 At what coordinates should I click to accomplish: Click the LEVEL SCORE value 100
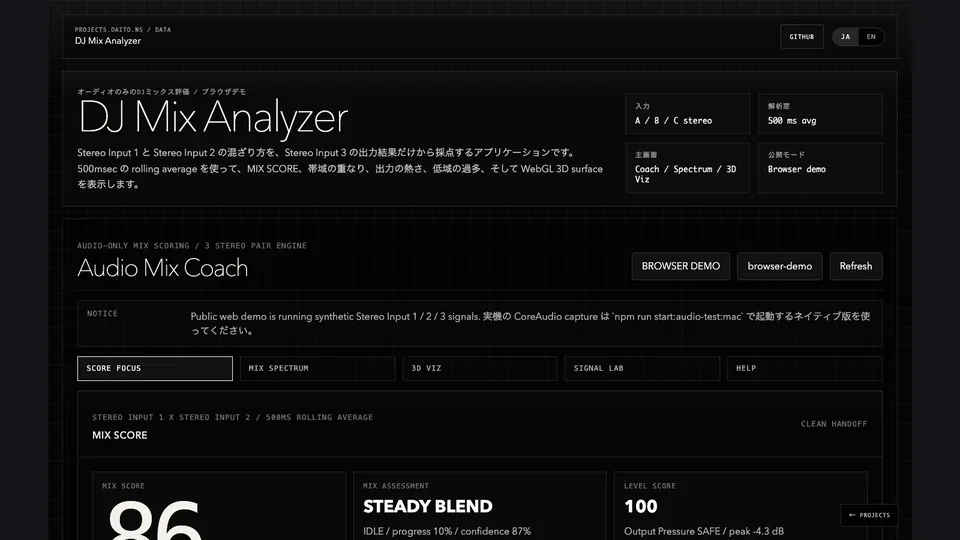coord(640,506)
